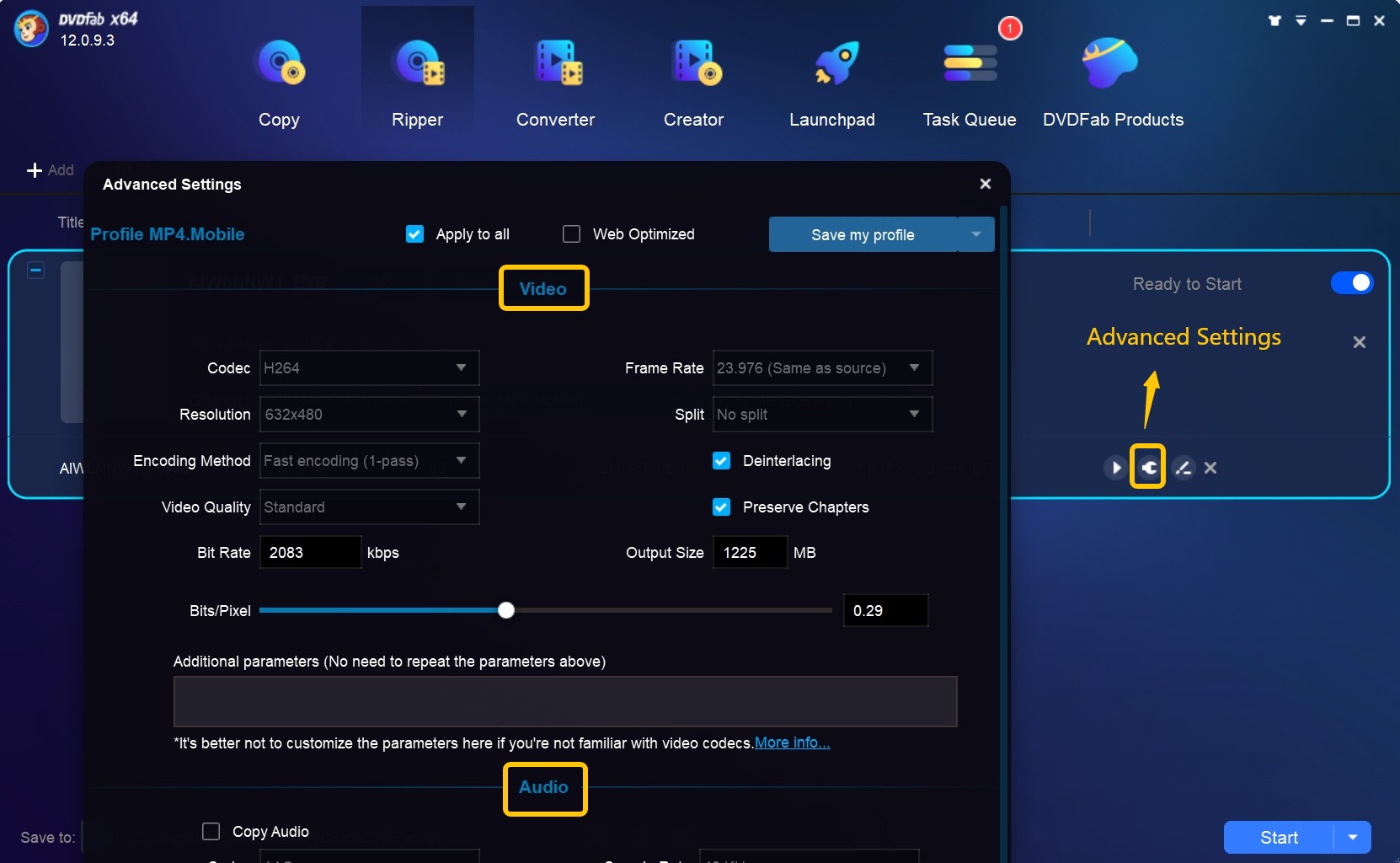Expand the Save my profile arrow
The height and width of the screenshot is (863, 1400).
976,234
